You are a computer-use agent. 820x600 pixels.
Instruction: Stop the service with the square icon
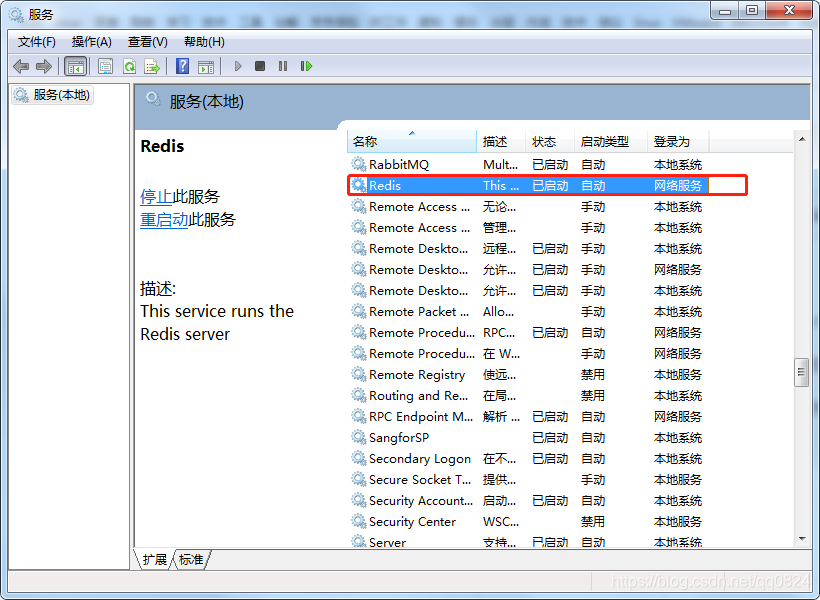click(x=260, y=65)
